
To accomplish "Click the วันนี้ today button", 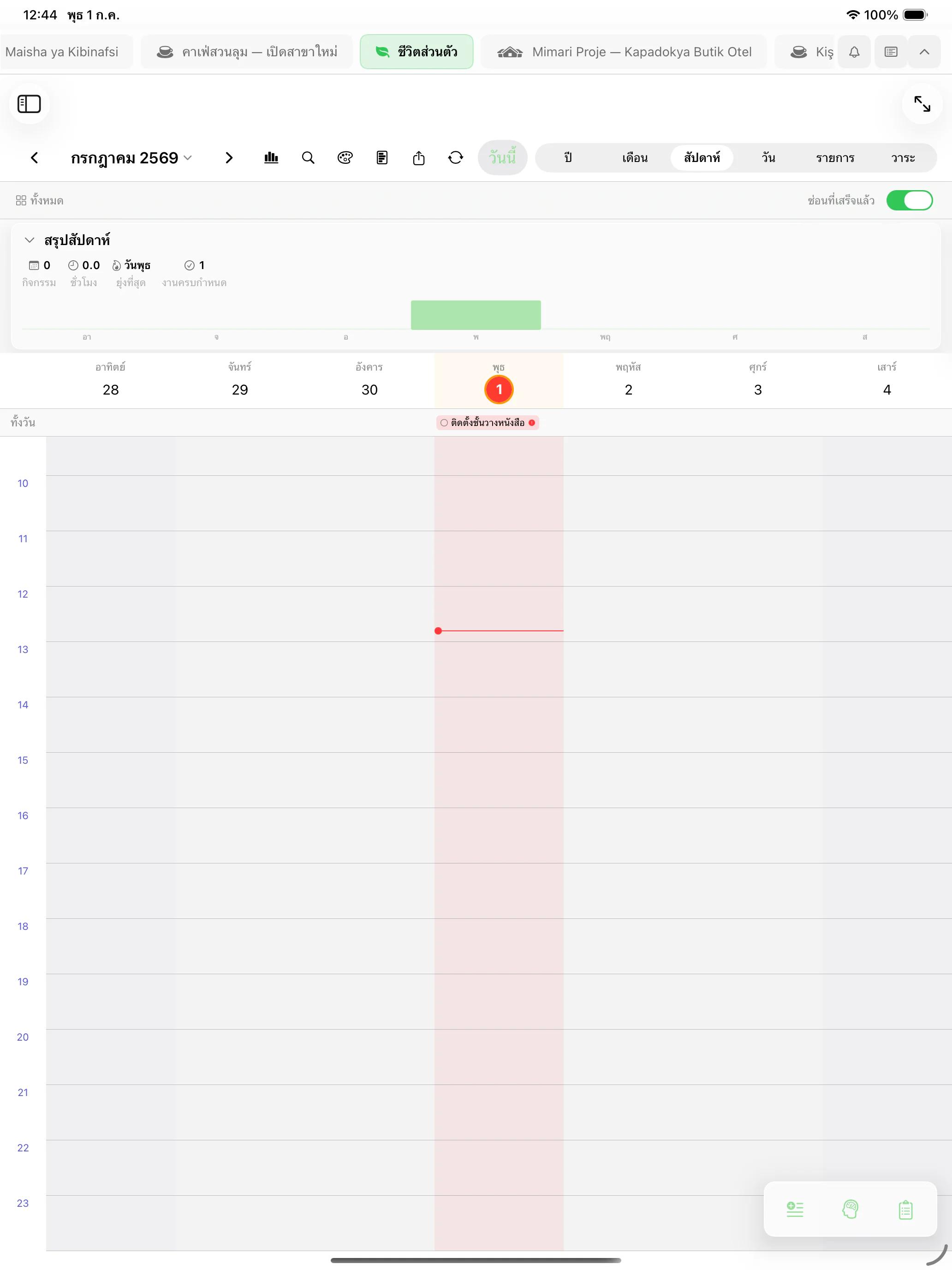I will (502, 158).
